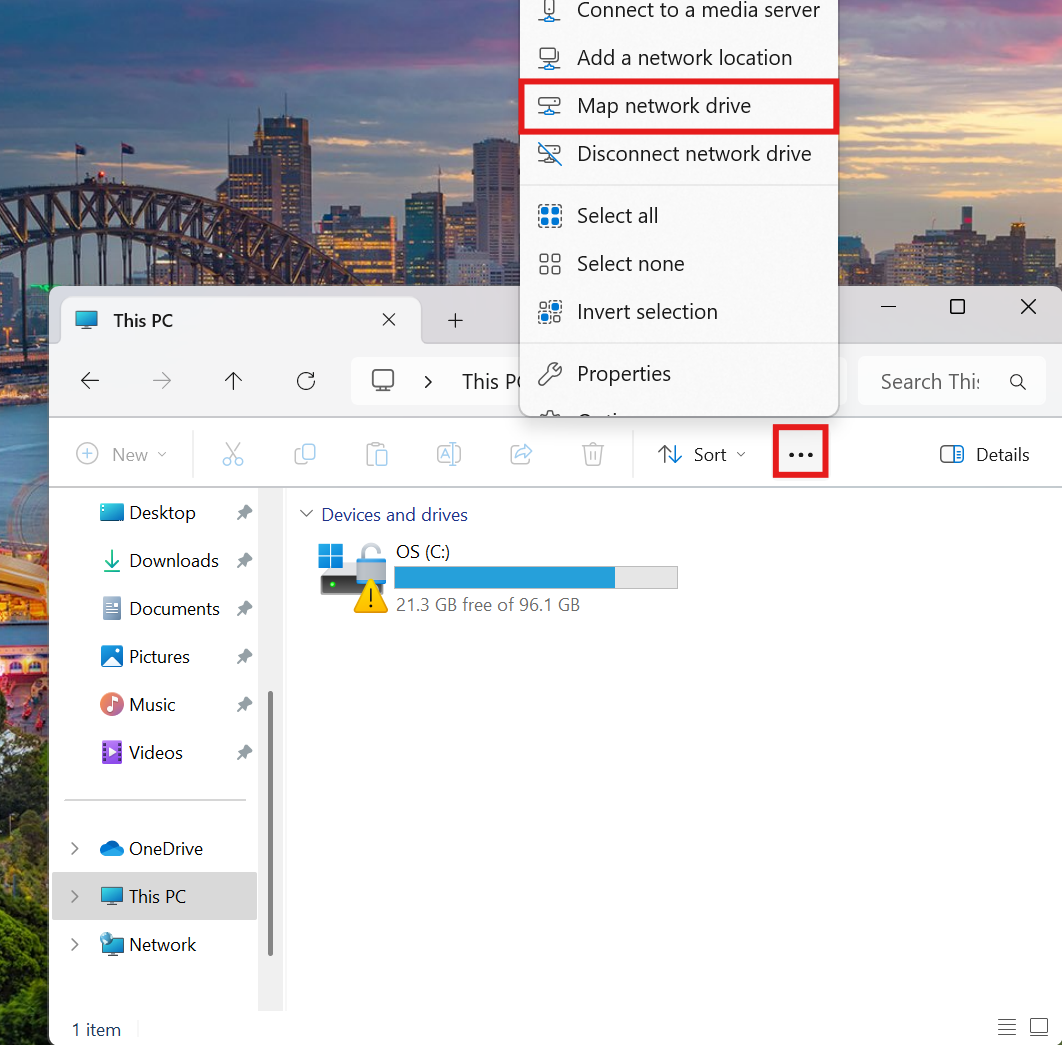The width and height of the screenshot is (1062, 1045).
Task: Choose Select none from menu
Action: point(679,263)
